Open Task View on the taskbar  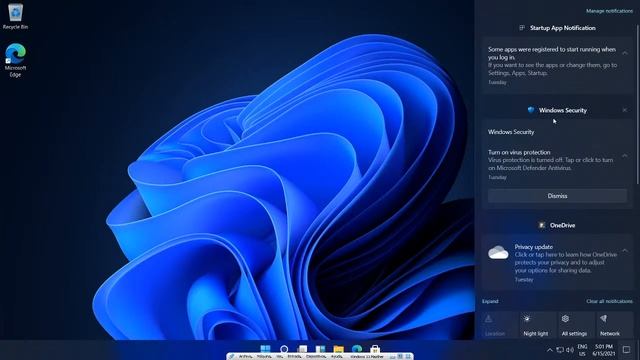coord(302,349)
